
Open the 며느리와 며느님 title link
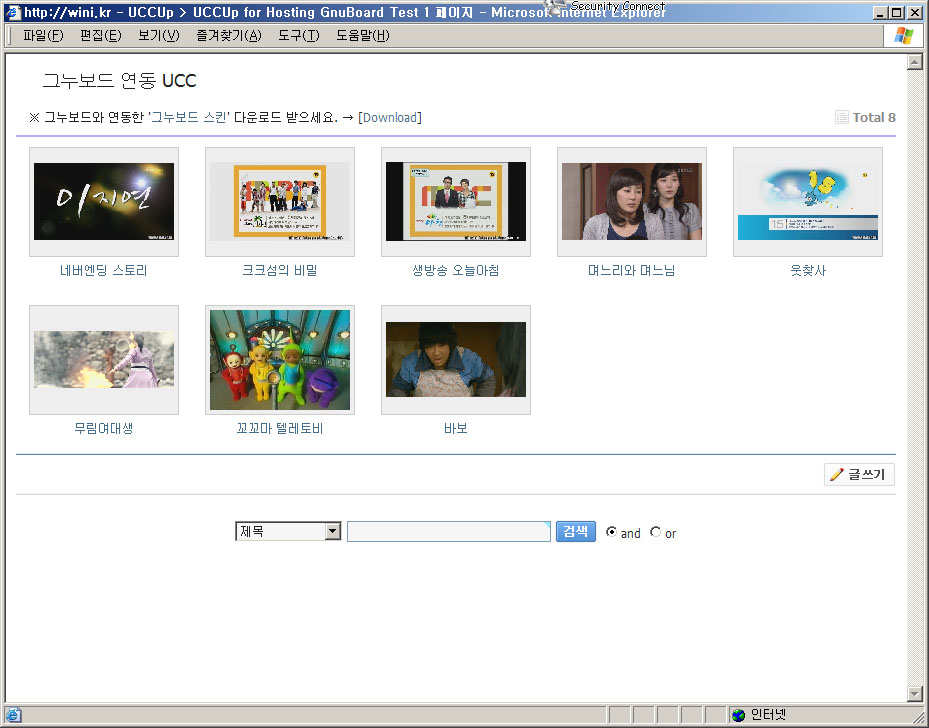pos(632,271)
